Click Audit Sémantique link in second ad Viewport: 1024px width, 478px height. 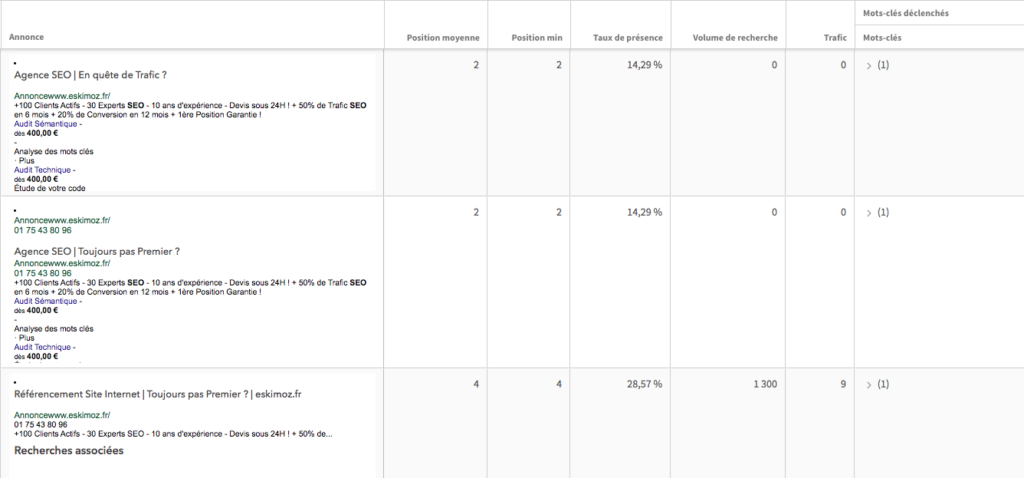click(x=48, y=302)
